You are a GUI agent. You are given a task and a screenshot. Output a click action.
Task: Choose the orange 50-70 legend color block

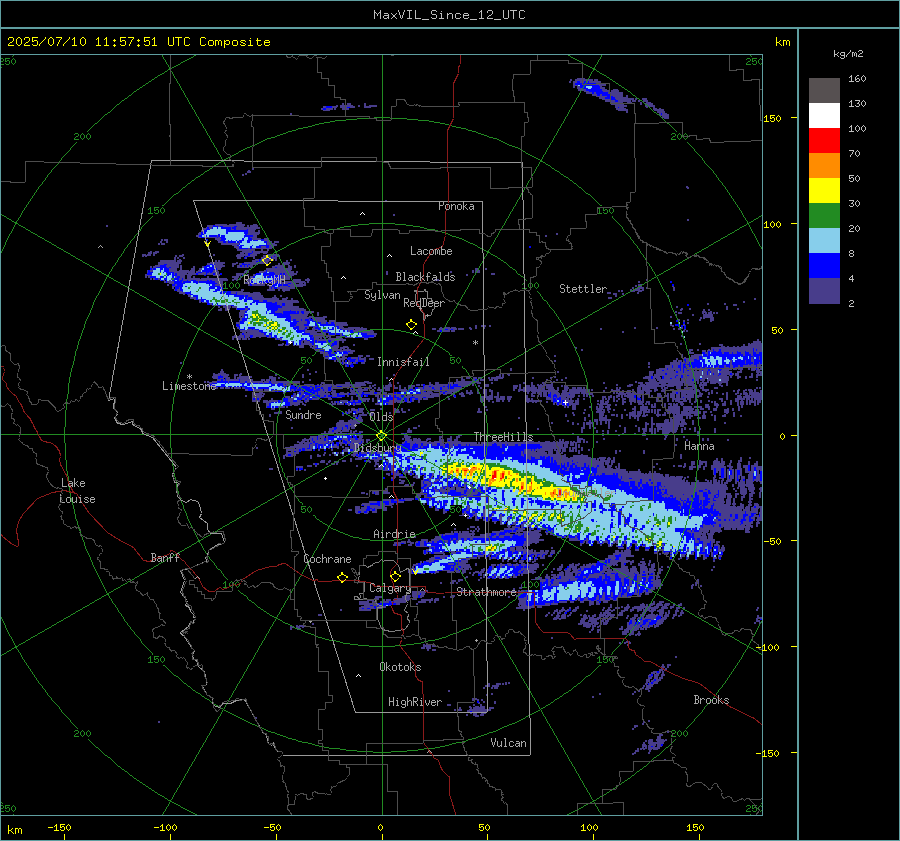(824, 166)
